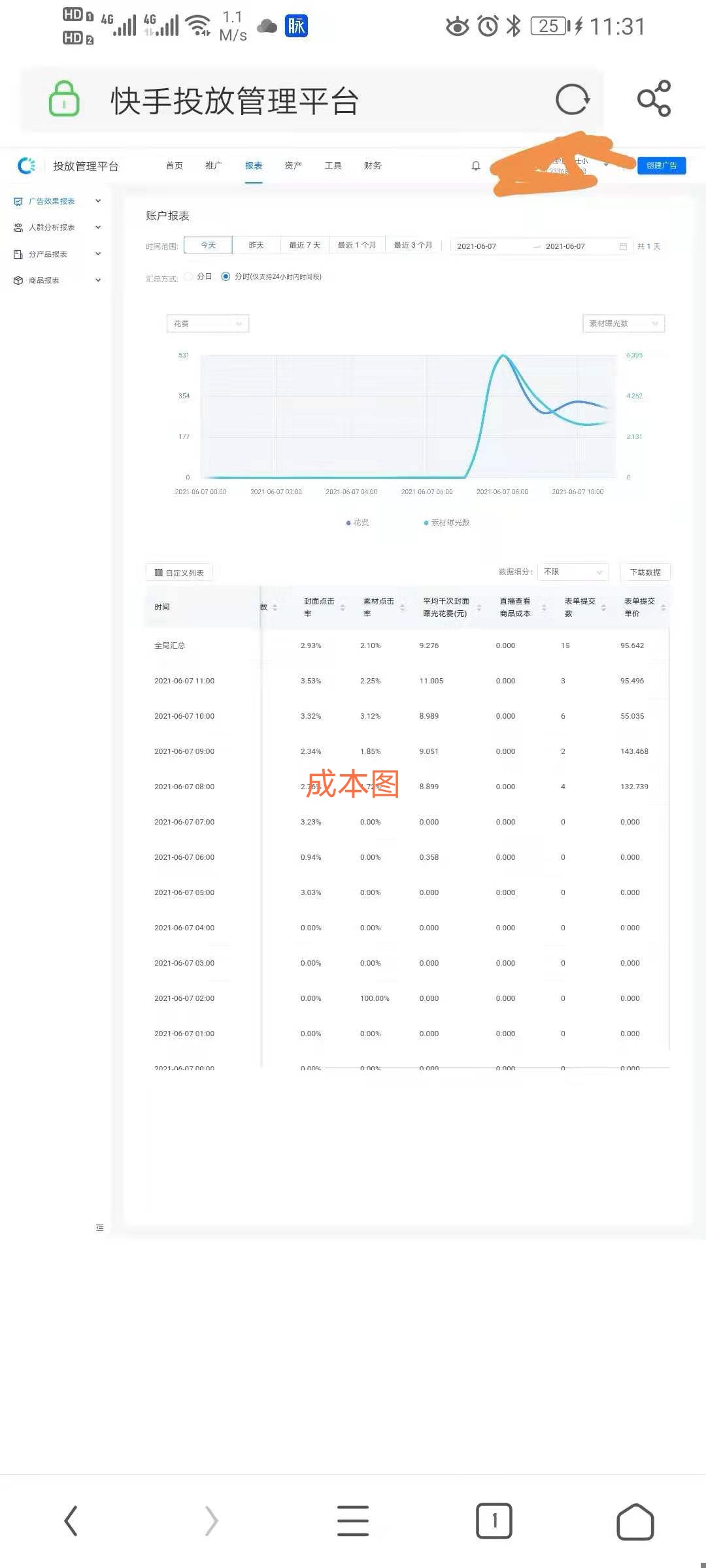Click the platform logo icon

(x=27, y=166)
